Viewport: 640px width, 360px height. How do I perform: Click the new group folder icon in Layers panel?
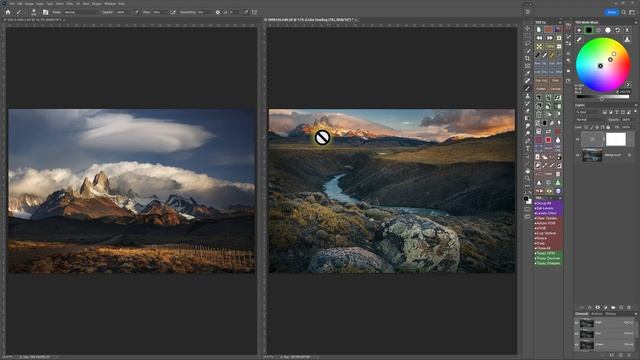click(613, 307)
